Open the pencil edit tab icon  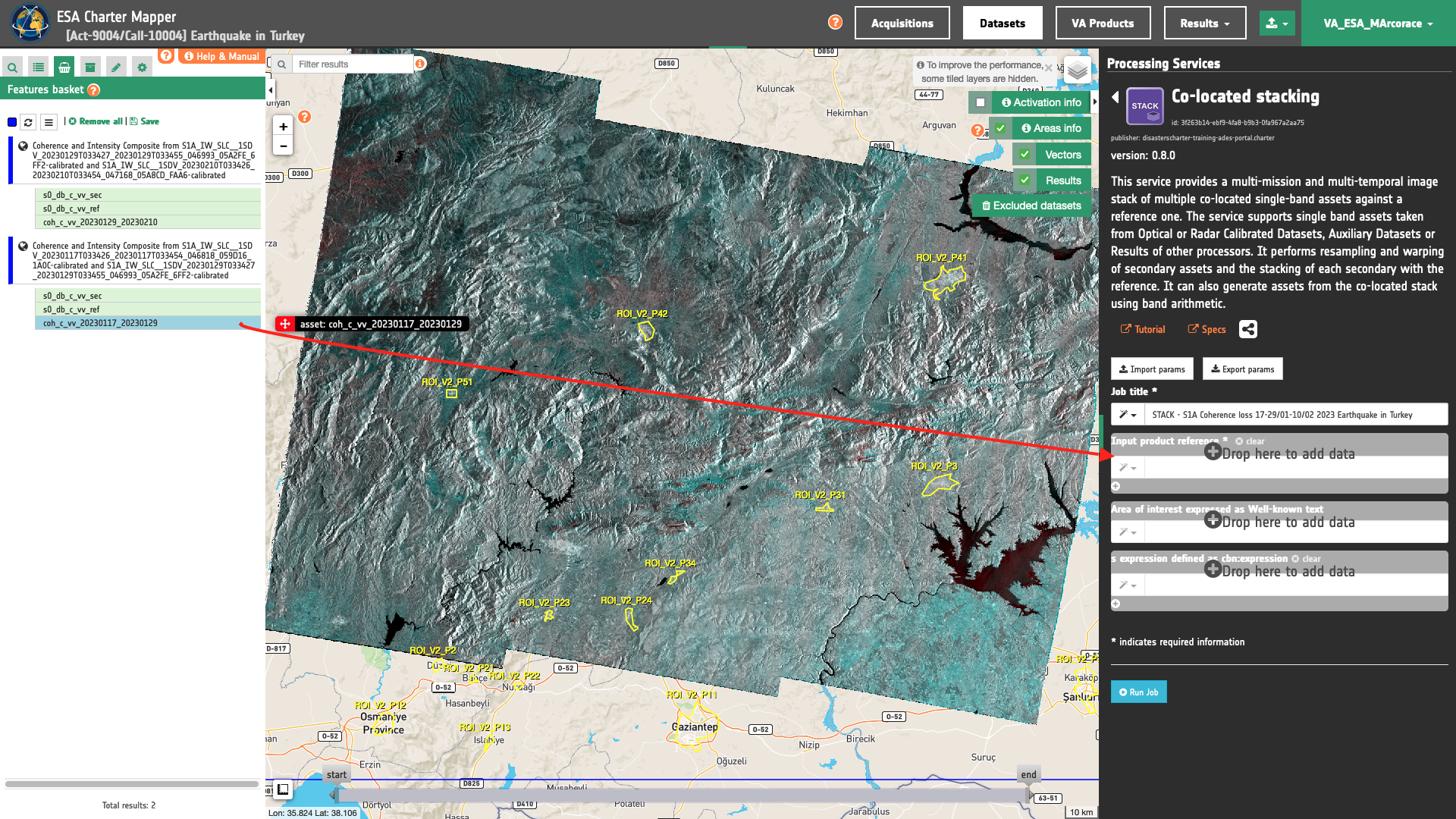click(116, 67)
